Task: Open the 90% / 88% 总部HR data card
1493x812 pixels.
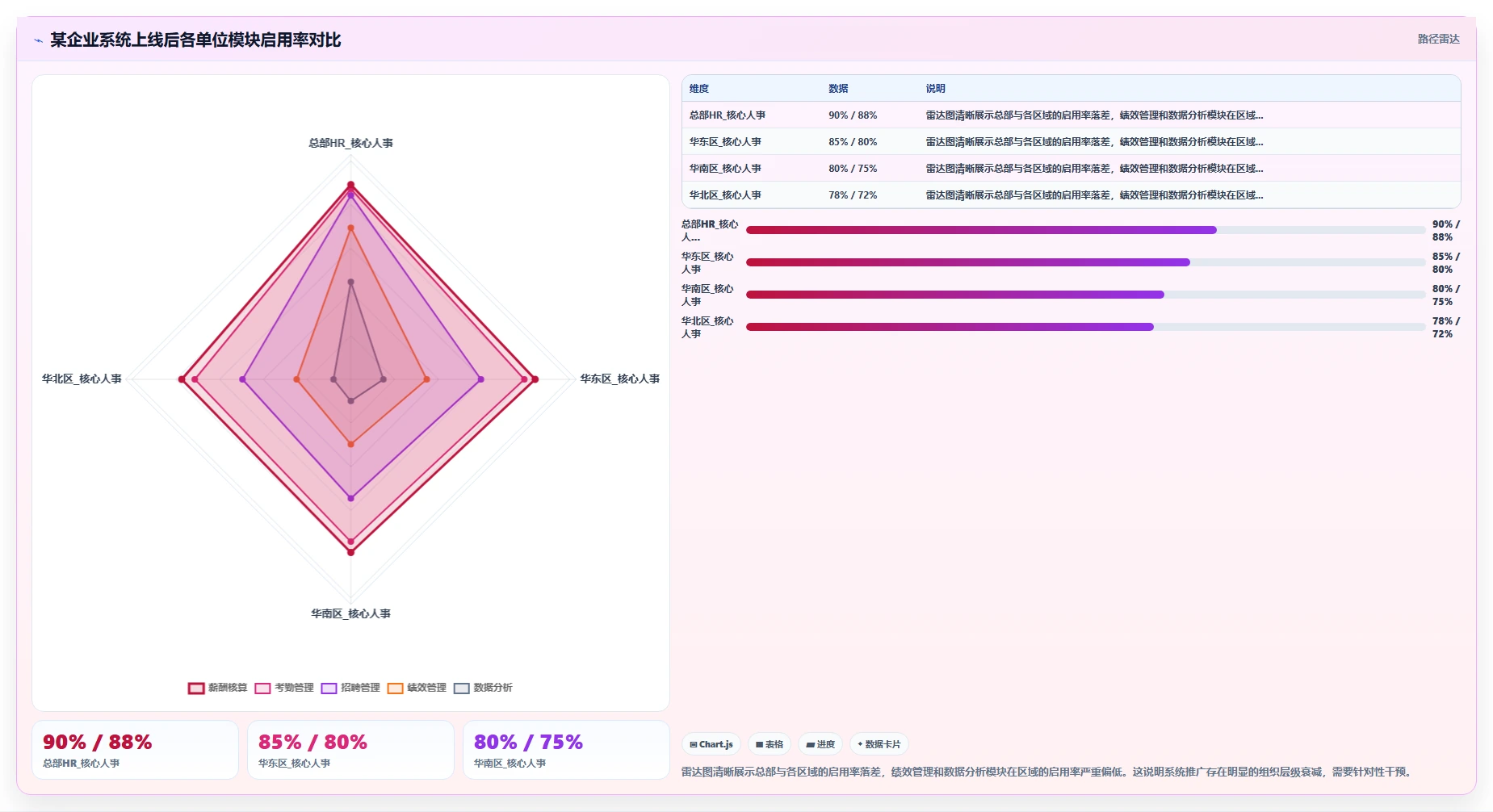Action: (x=135, y=750)
